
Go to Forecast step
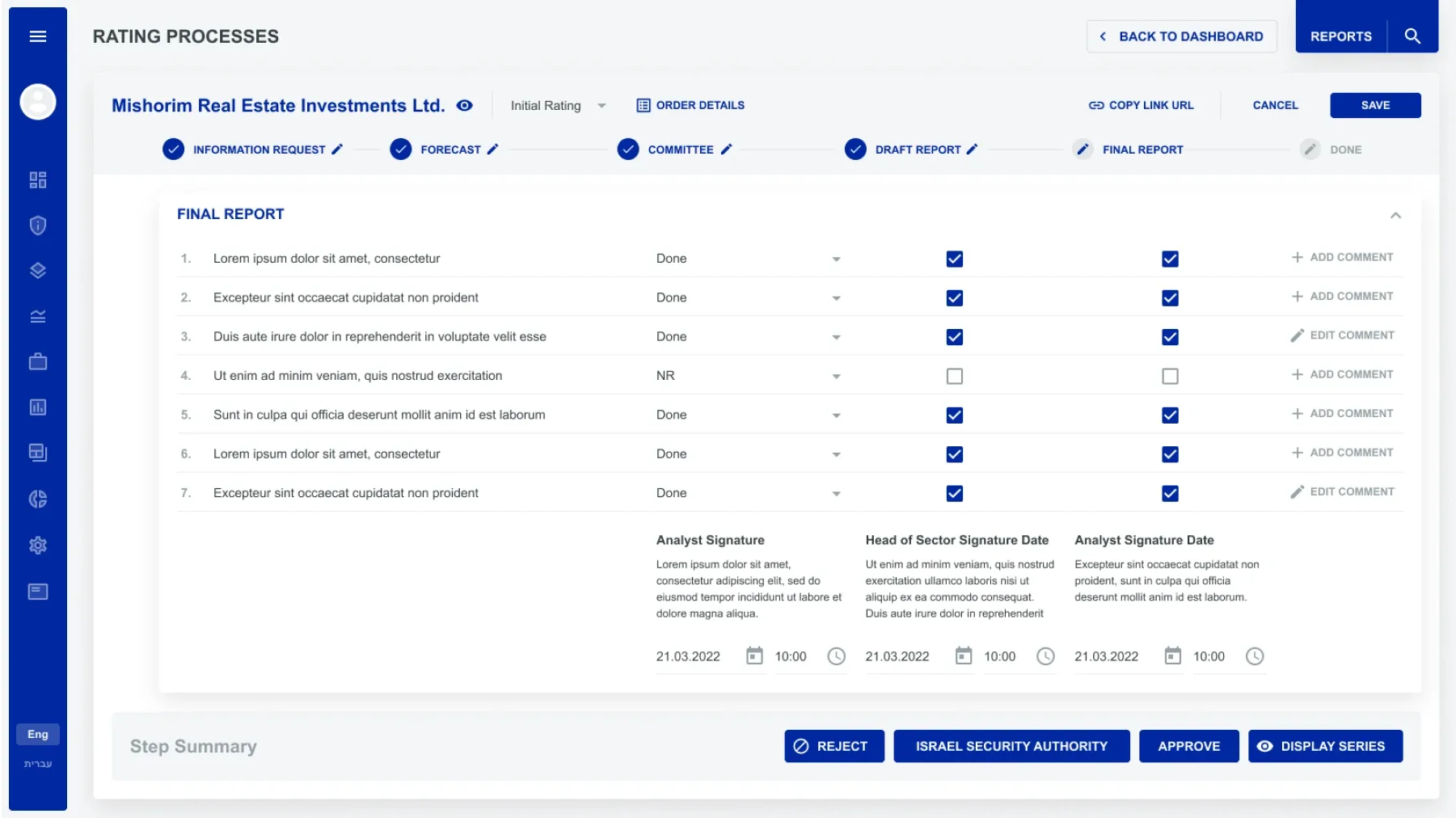(450, 150)
